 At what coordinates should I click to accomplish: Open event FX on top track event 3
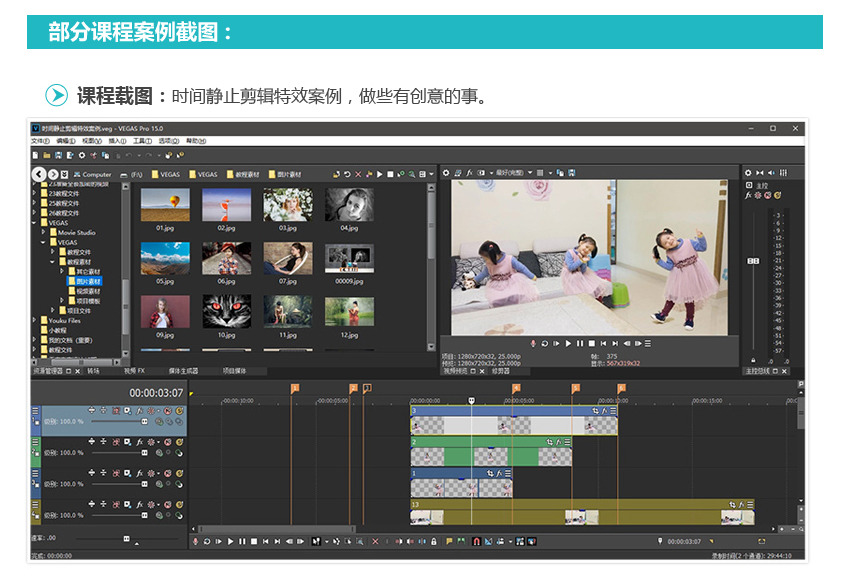click(604, 411)
